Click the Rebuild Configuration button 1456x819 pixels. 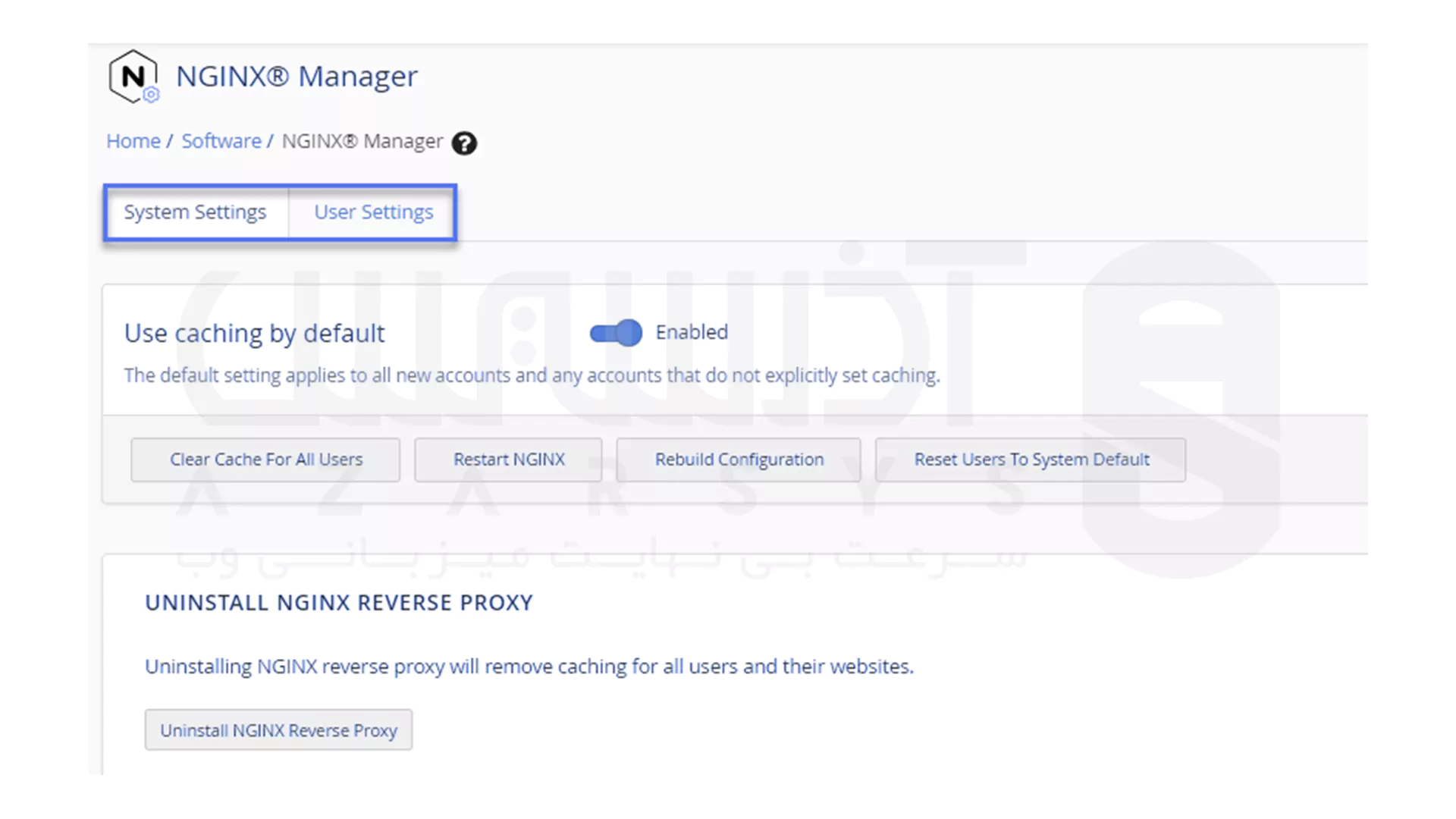(739, 460)
